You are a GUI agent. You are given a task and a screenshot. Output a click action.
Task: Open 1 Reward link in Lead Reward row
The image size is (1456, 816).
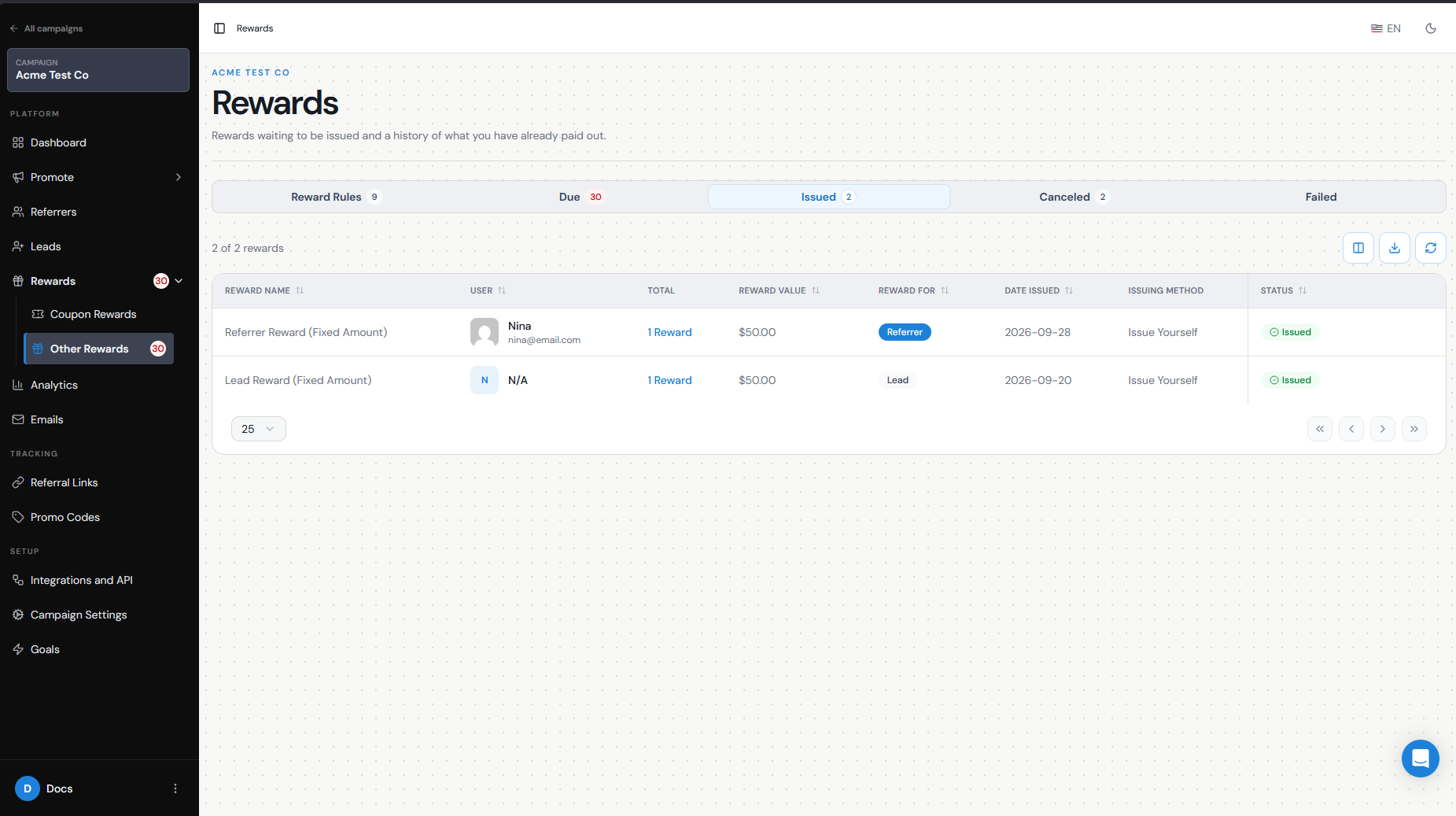coord(669,380)
